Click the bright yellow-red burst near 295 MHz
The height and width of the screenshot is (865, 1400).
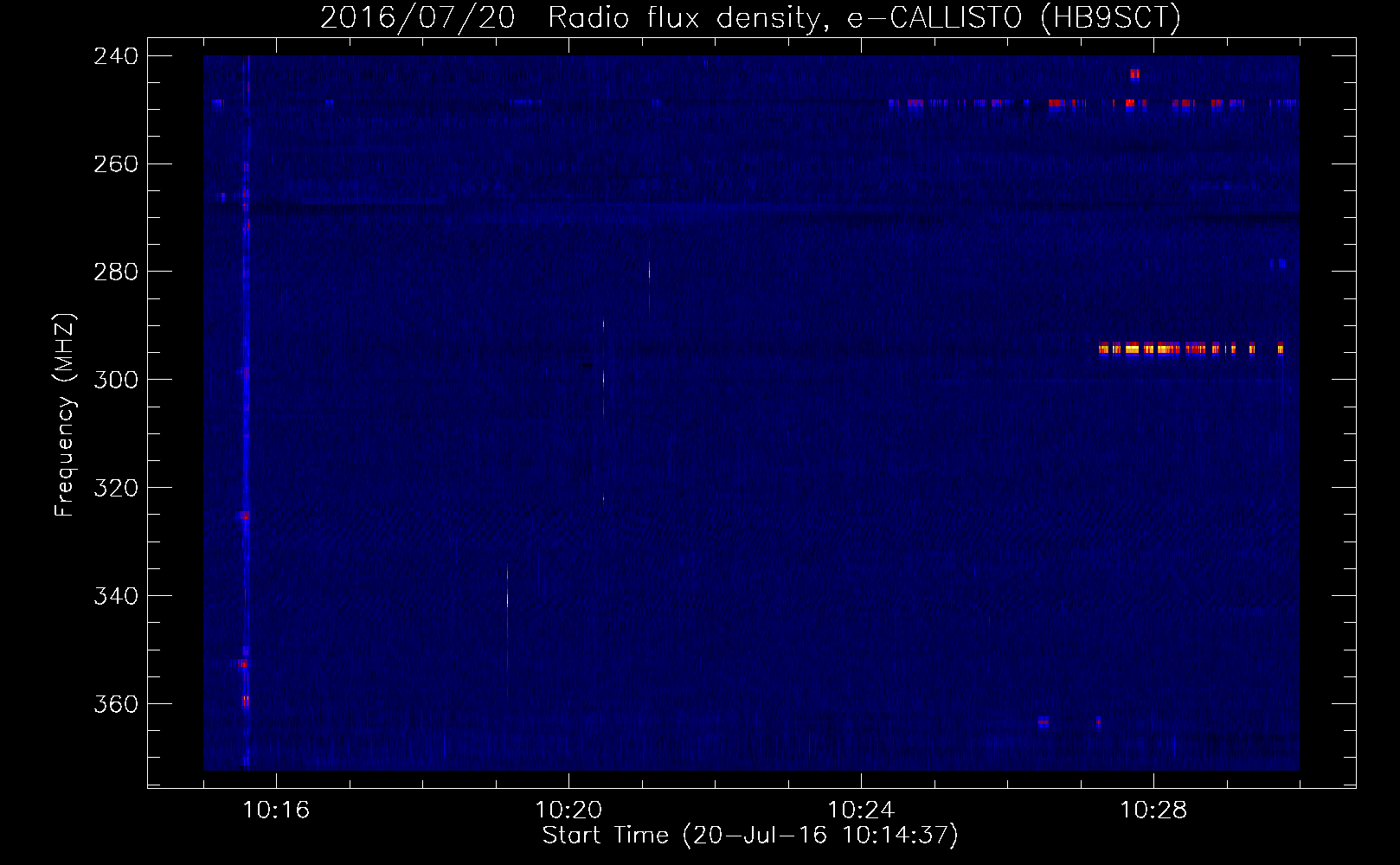point(1191,349)
